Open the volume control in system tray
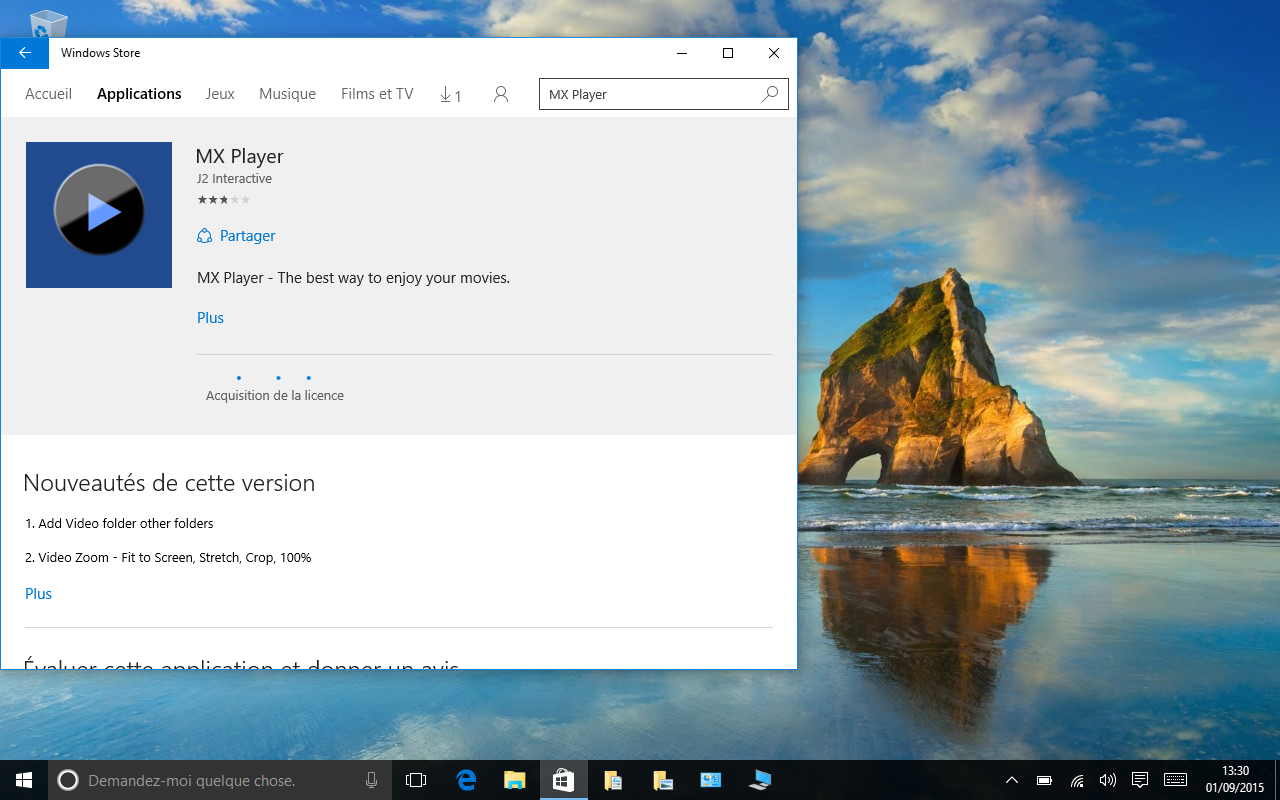The height and width of the screenshot is (800, 1280). coord(1107,780)
